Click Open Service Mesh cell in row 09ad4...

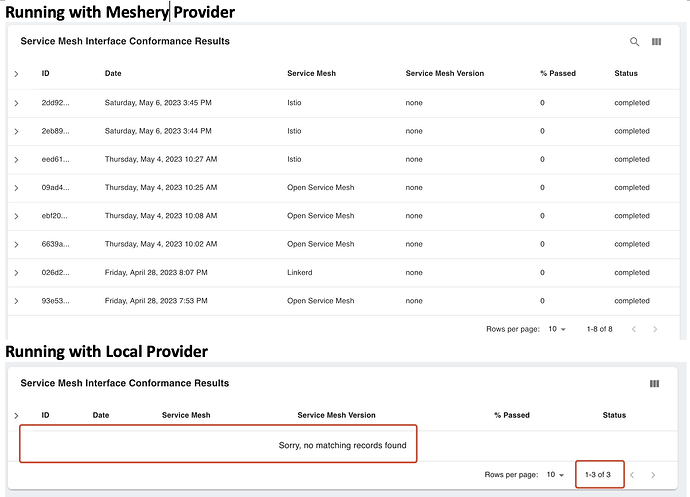(x=320, y=187)
